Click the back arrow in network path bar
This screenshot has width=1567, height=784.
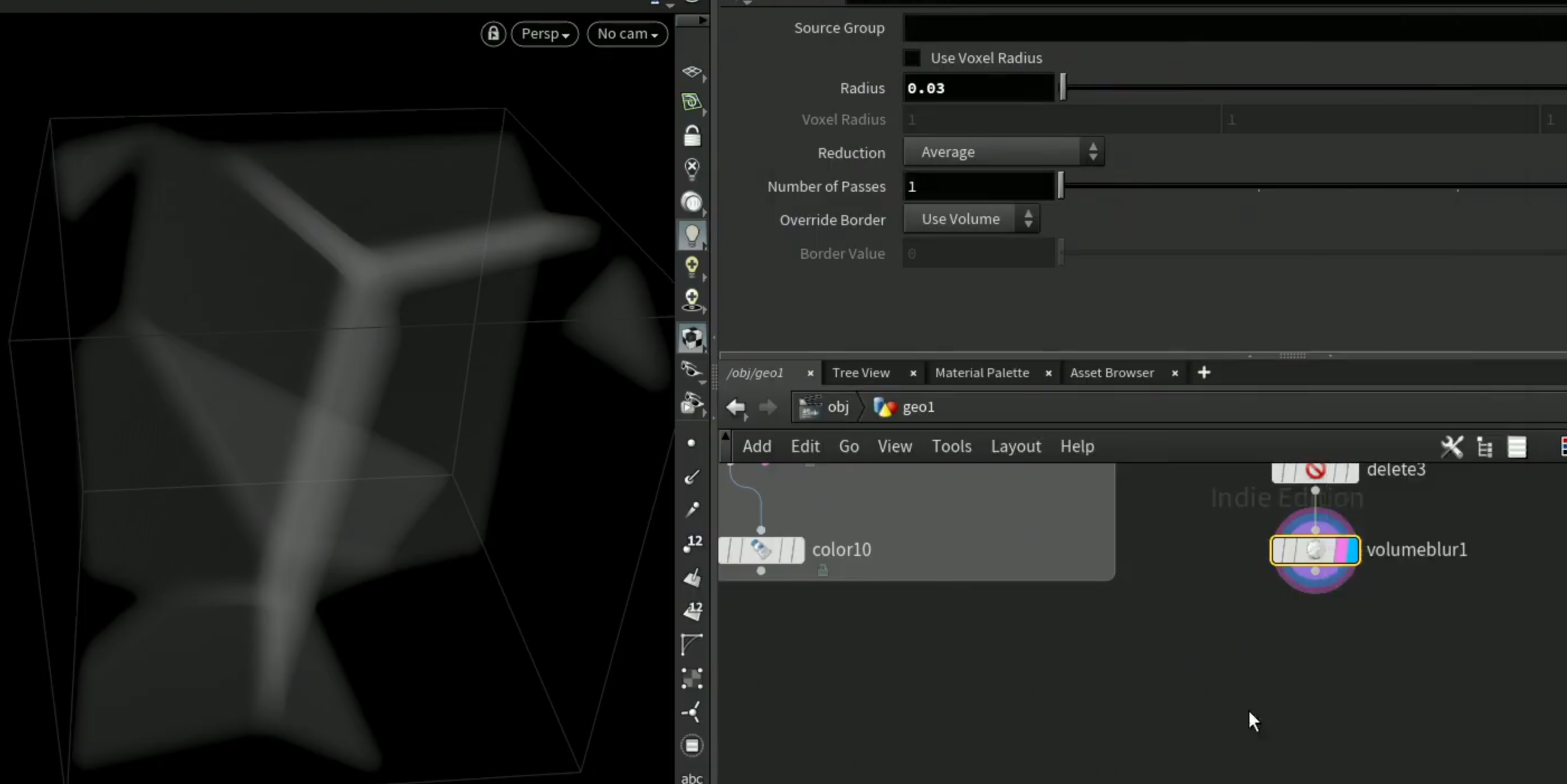(736, 407)
